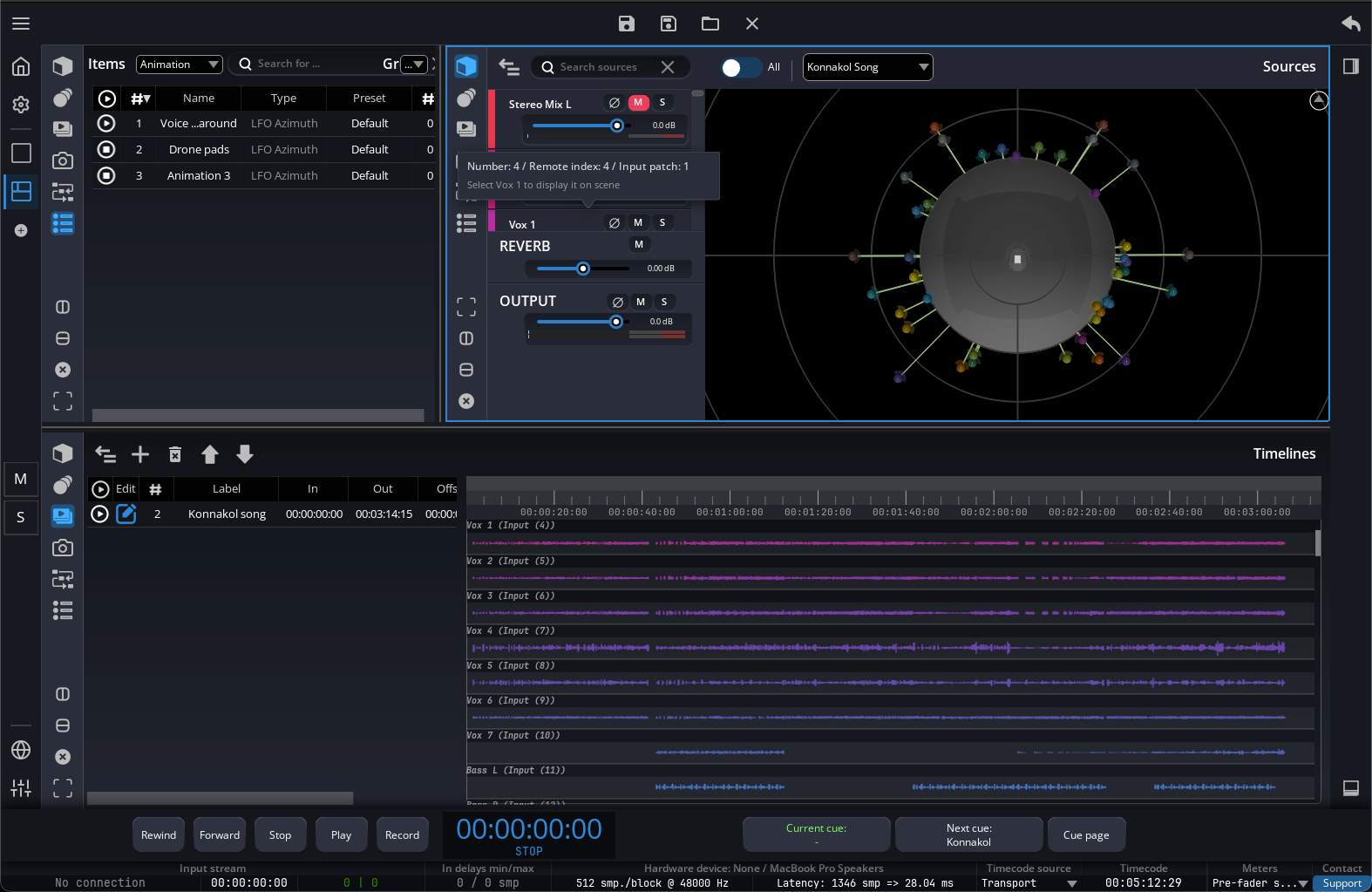Image resolution: width=1372 pixels, height=892 pixels.
Task: Click the undo arrow at top right
Action: click(x=1350, y=24)
